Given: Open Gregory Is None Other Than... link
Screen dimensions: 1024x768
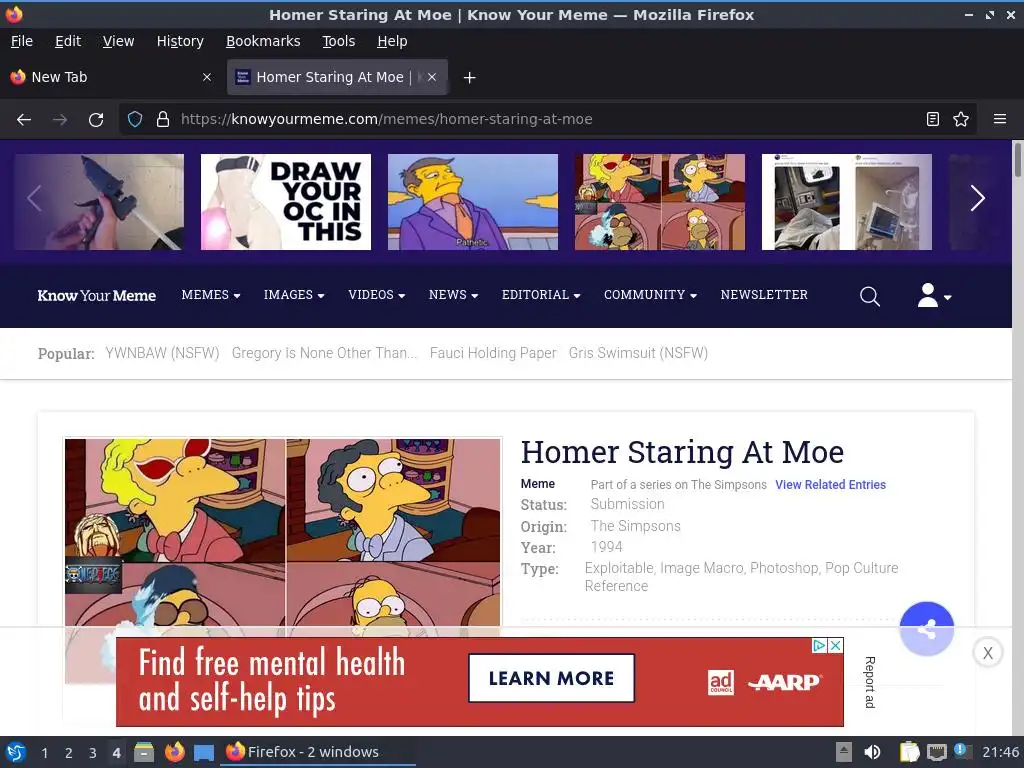Looking at the screenshot, I should (324, 353).
